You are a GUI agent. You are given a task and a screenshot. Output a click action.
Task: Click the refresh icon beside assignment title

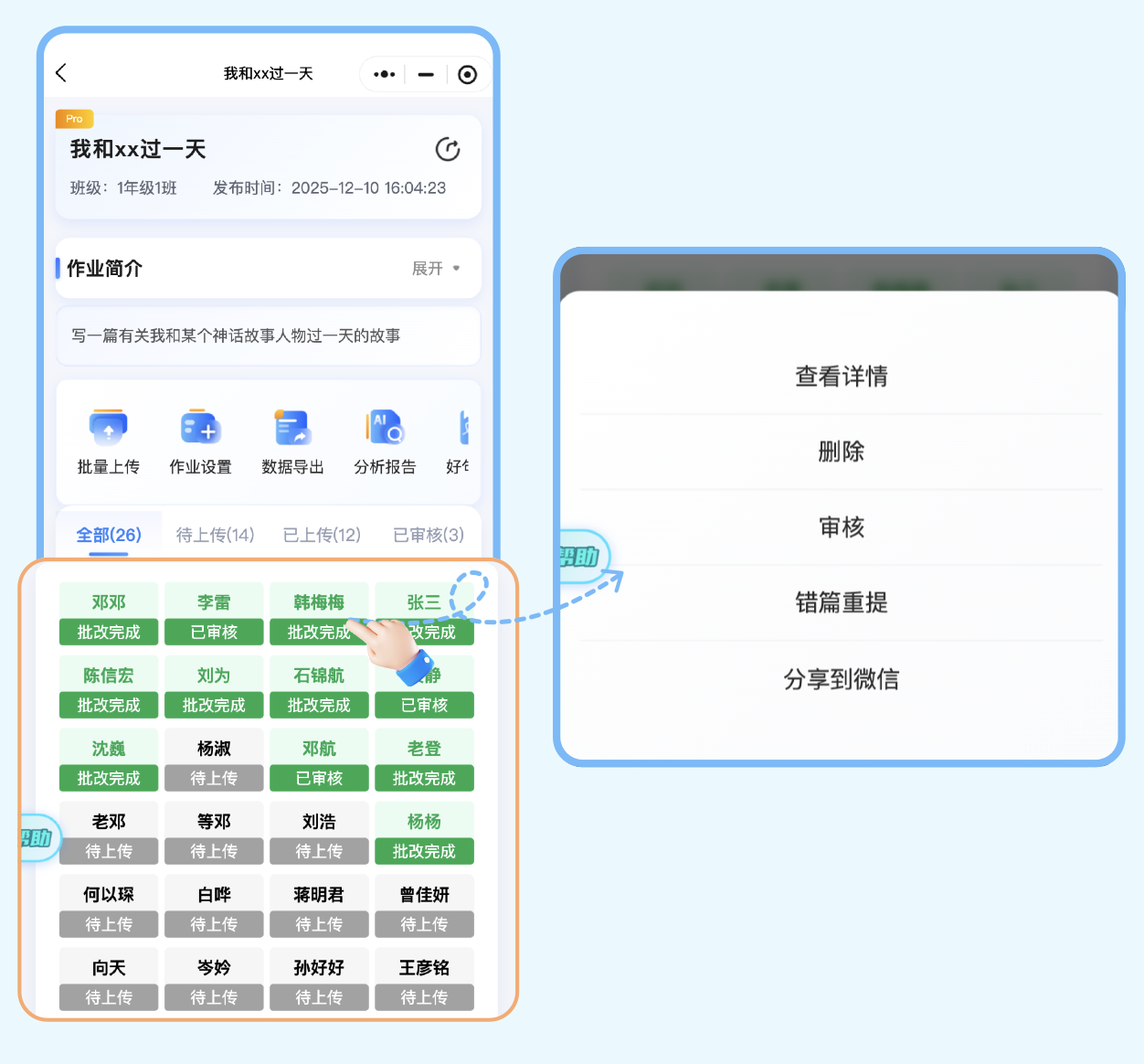pyautogui.click(x=447, y=150)
